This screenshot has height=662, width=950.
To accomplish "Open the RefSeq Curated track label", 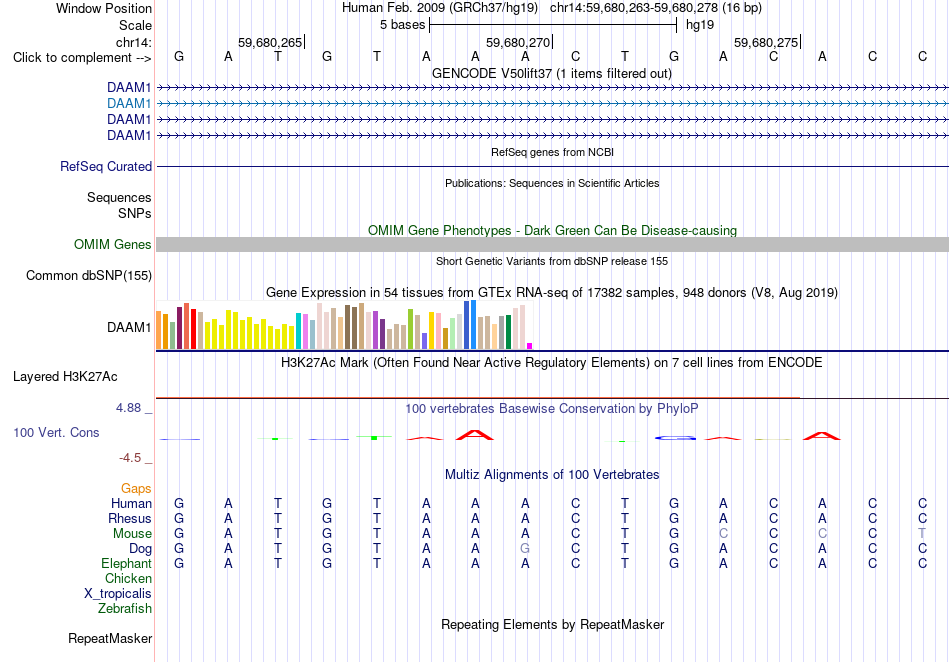I will [106, 167].
